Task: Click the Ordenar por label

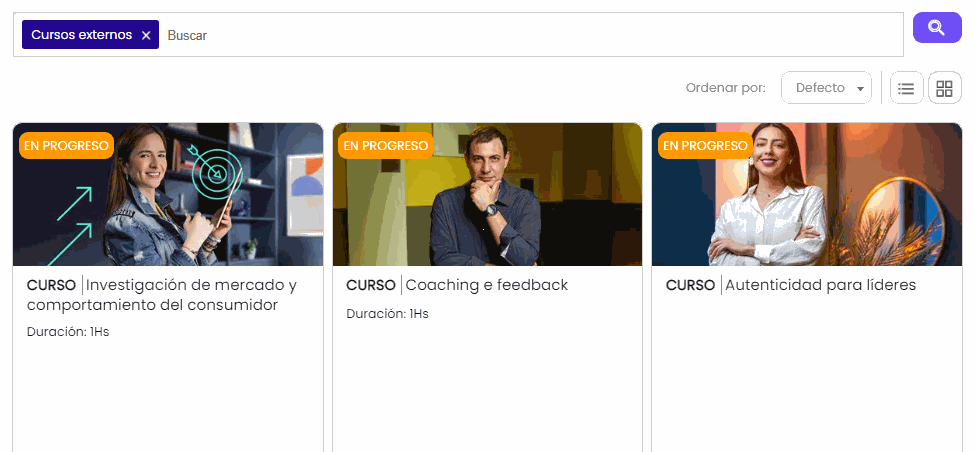Action: 726,88
